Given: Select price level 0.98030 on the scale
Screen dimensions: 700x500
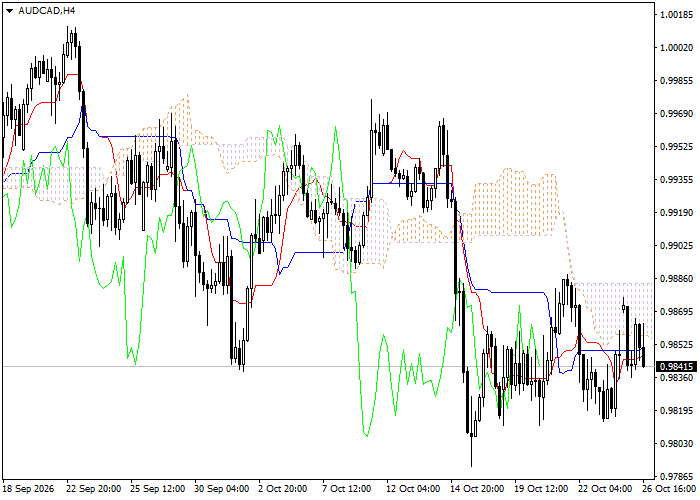Looking at the screenshot, I should (677, 443).
